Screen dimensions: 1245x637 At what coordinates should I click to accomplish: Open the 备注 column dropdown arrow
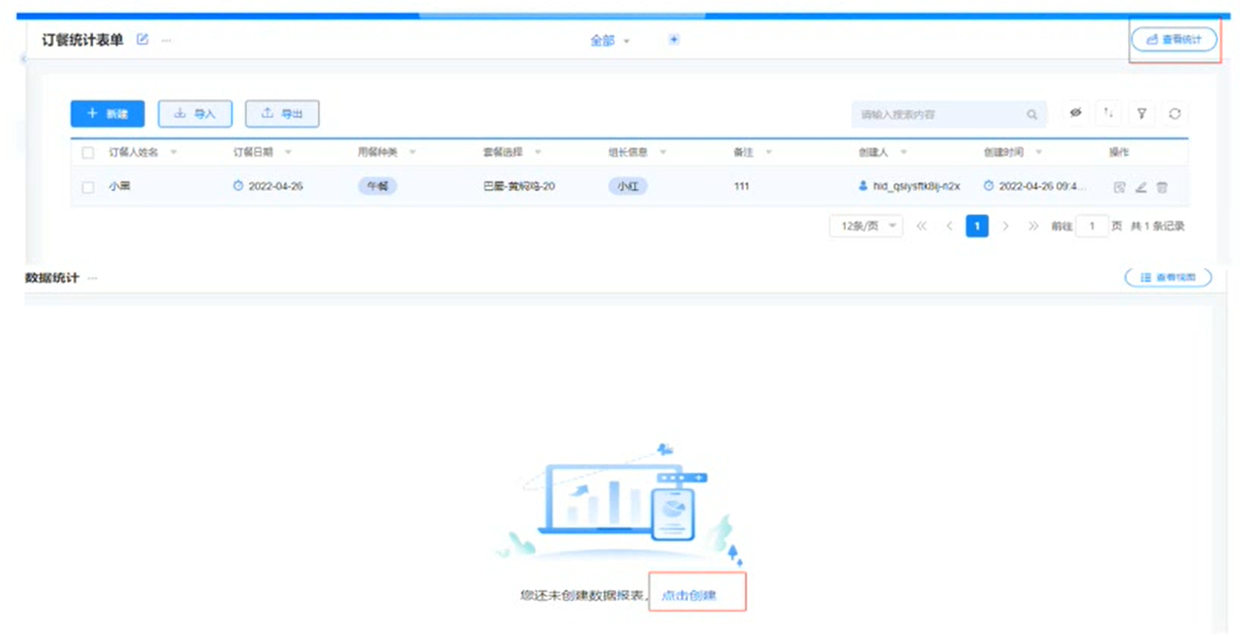pos(769,152)
